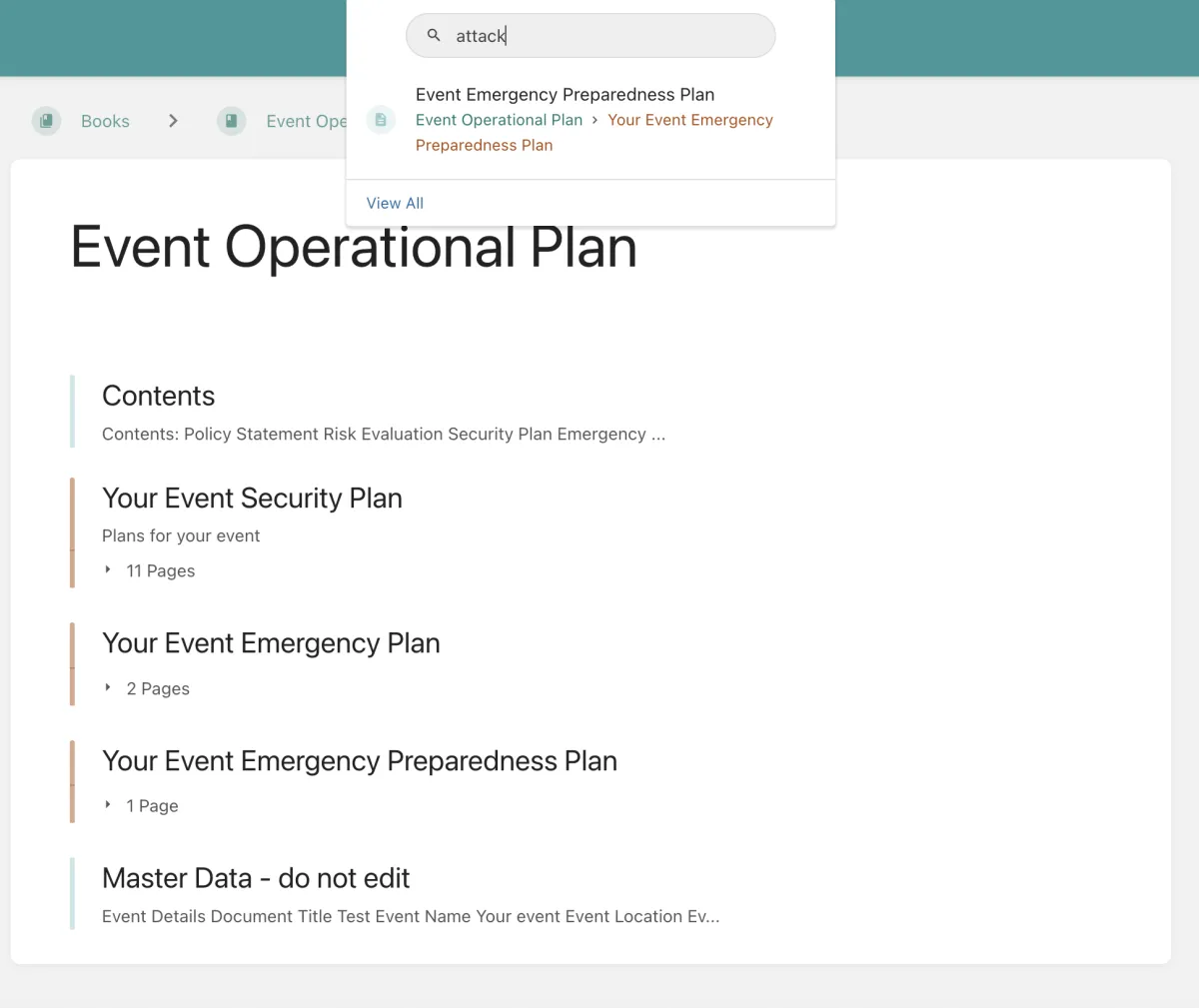Open the Event Ope breadcrumb link

[x=306, y=121]
